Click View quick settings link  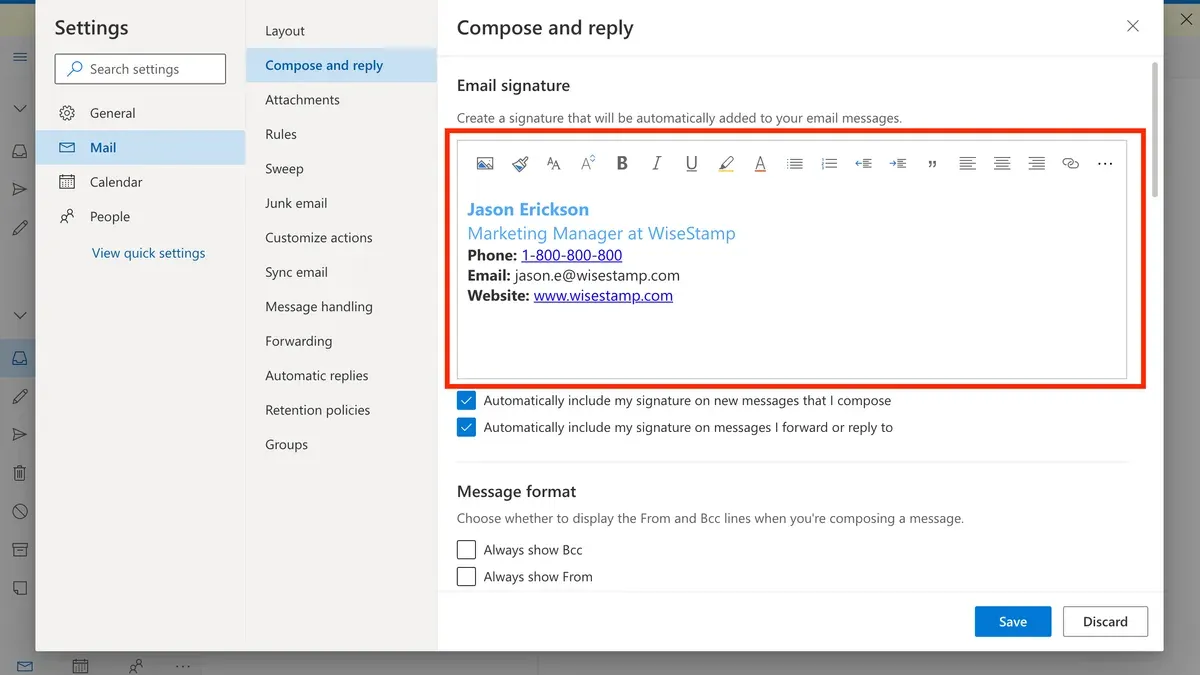[x=148, y=253]
